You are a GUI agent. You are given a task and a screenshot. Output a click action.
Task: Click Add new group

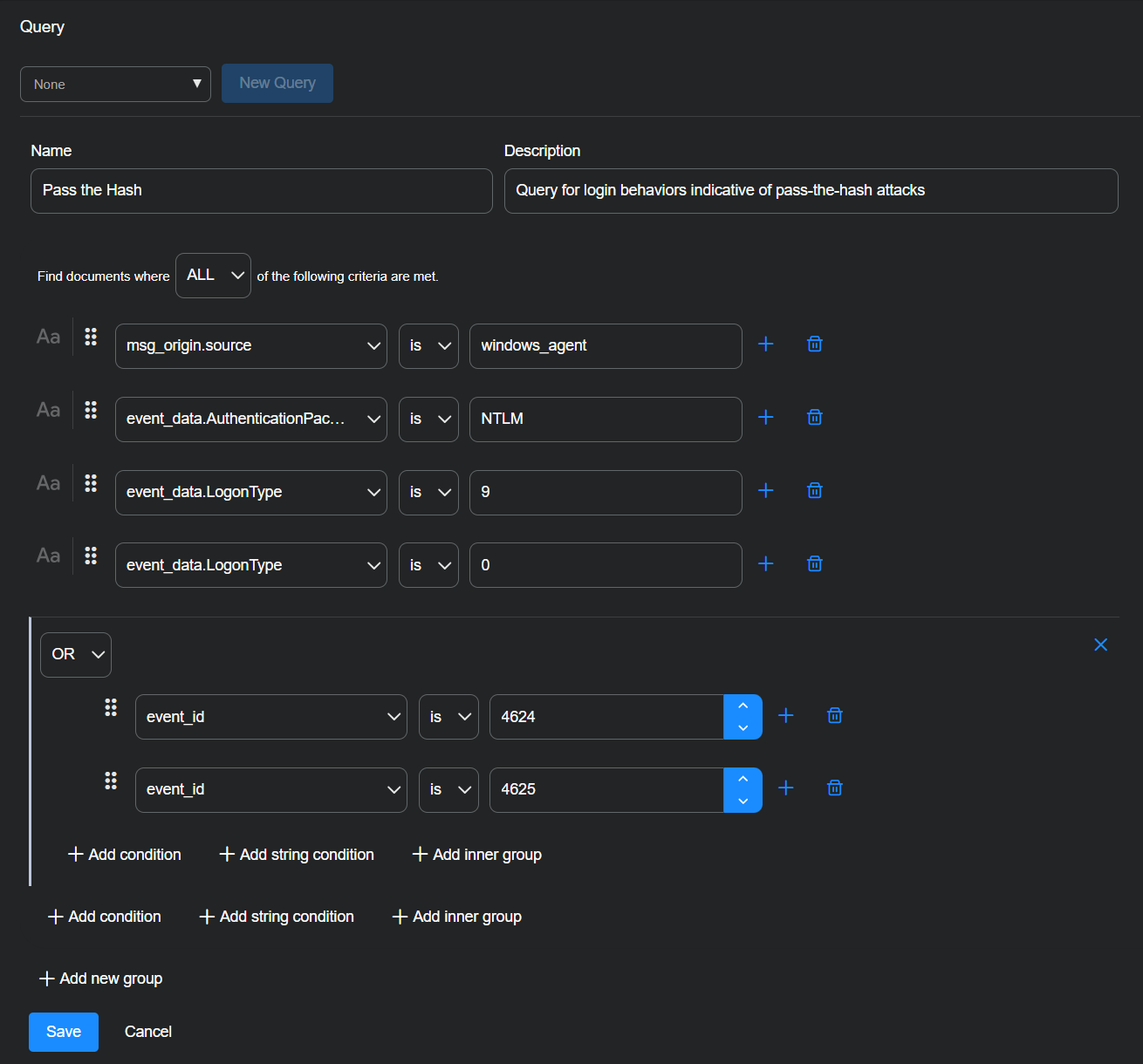101,979
